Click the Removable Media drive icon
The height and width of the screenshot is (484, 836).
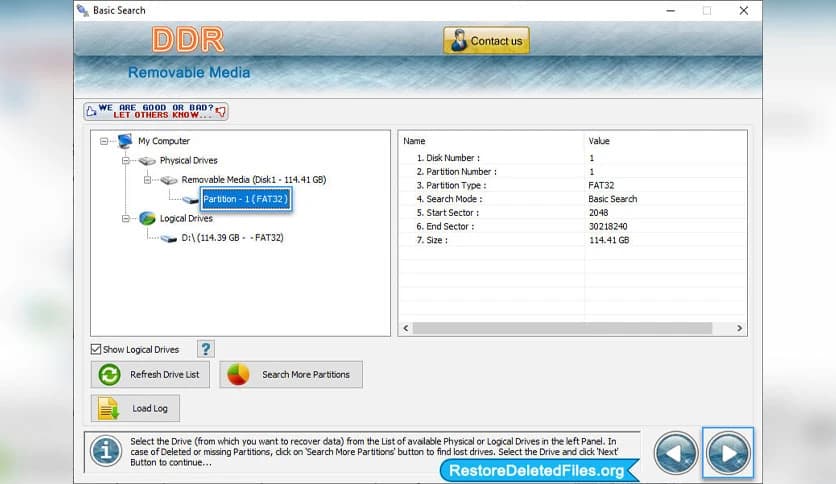coord(169,180)
